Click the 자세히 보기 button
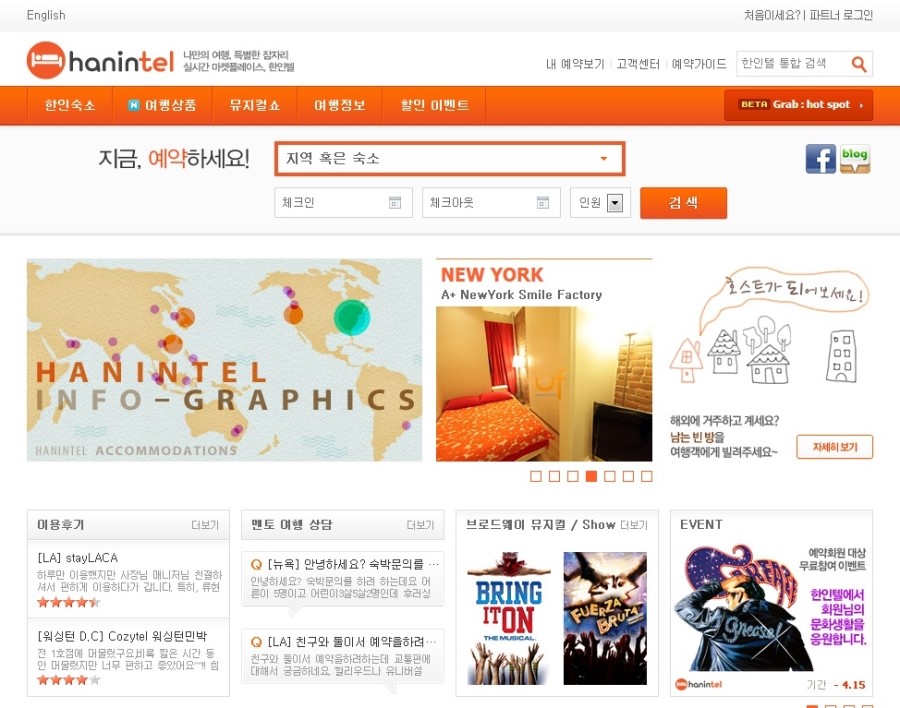The image size is (900, 708). (835, 447)
